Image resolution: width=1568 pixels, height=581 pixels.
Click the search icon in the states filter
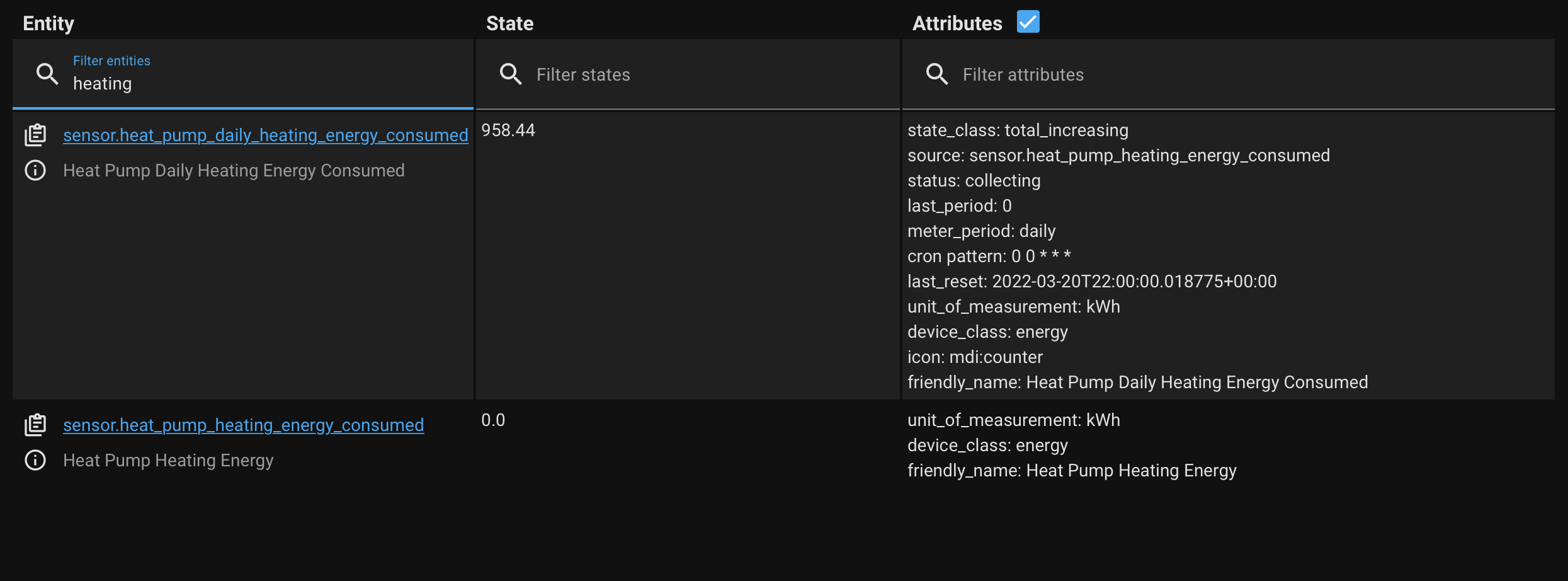tap(511, 74)
